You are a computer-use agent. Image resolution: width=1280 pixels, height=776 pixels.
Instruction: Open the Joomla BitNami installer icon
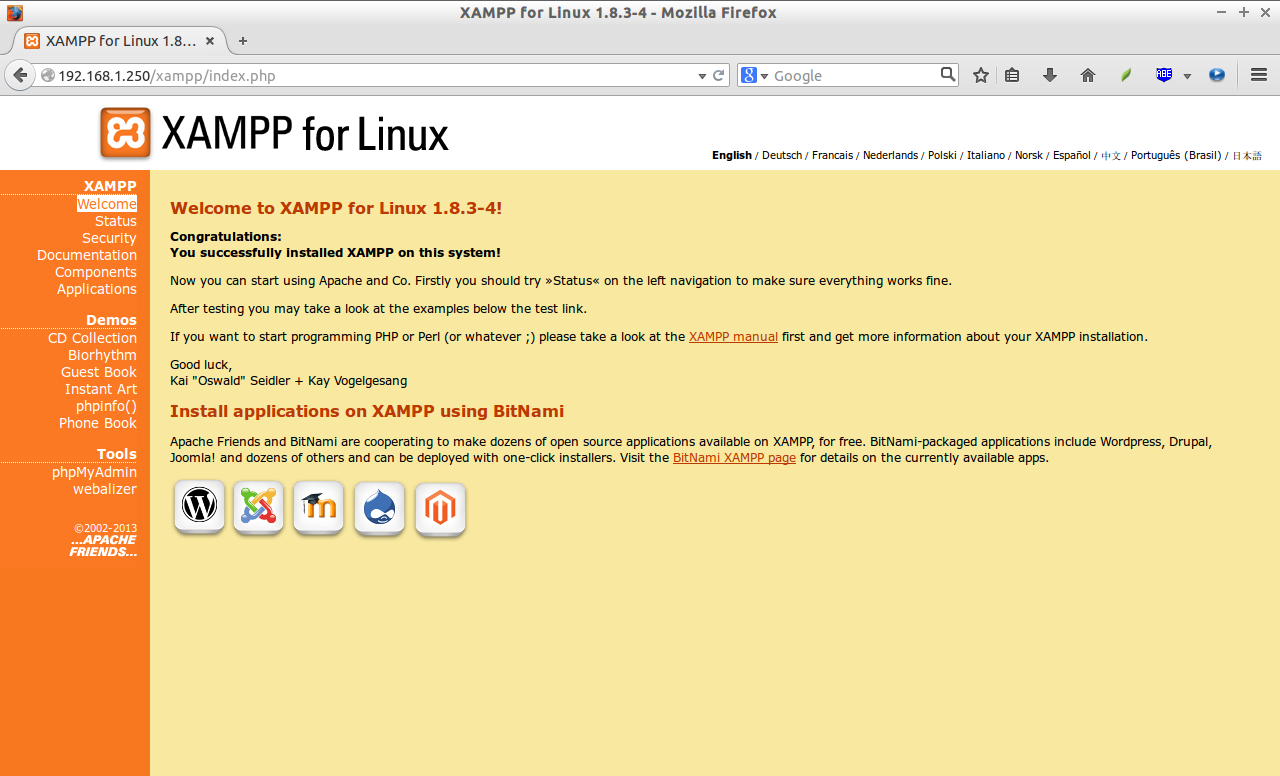pyautogui.click(x=259, y=508)
